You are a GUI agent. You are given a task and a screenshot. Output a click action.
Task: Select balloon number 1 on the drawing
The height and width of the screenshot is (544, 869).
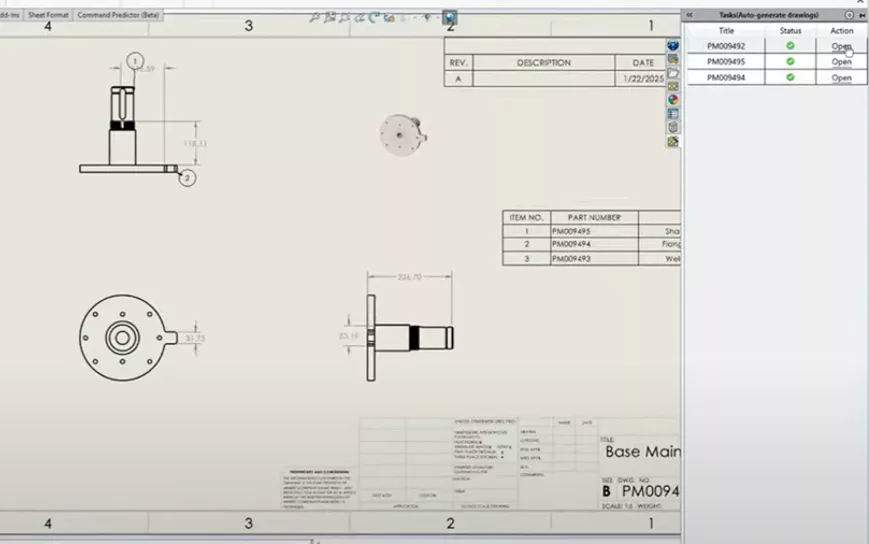point(134,61)
